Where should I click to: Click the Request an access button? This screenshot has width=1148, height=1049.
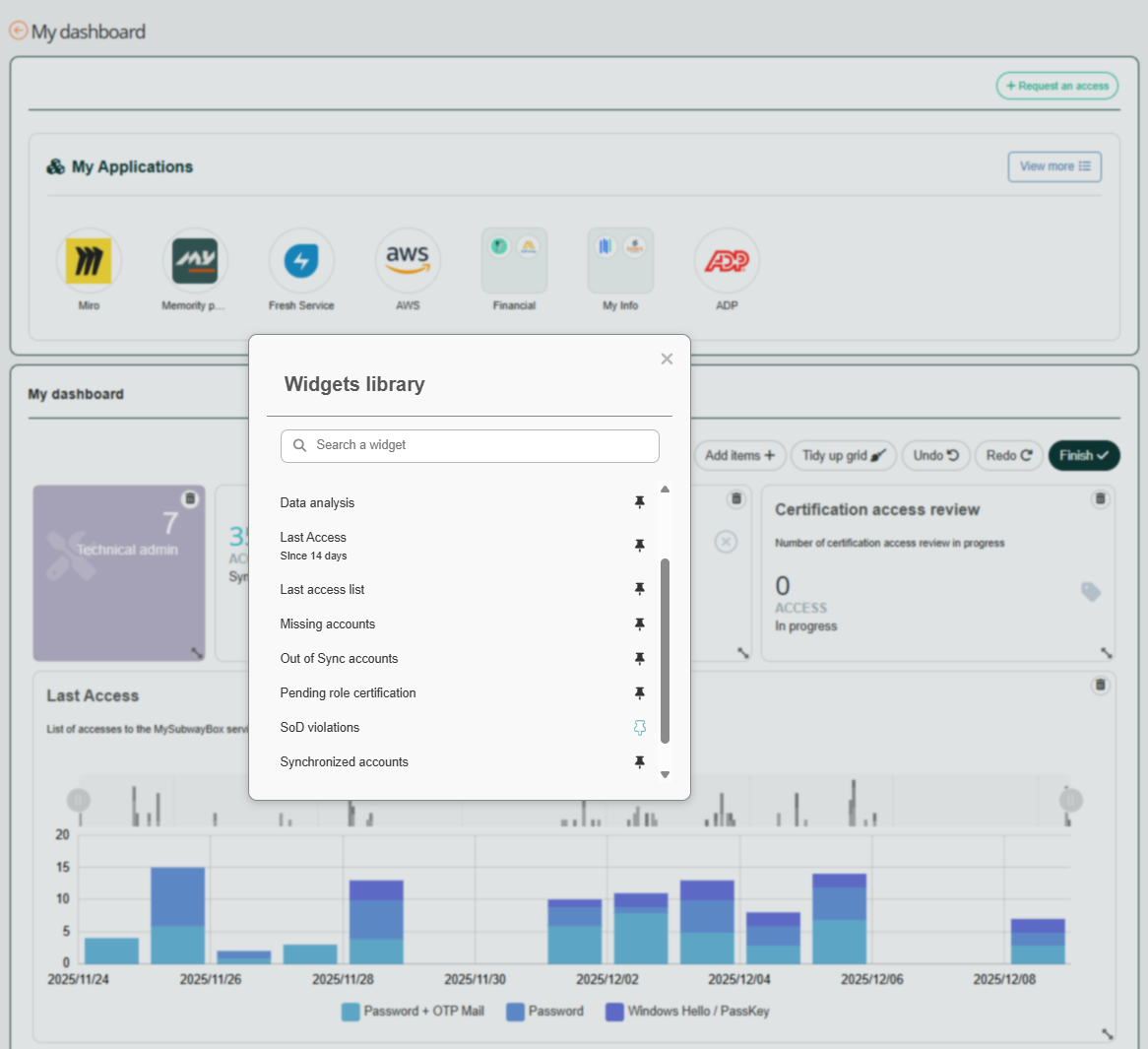click(x=1056, y=86)
